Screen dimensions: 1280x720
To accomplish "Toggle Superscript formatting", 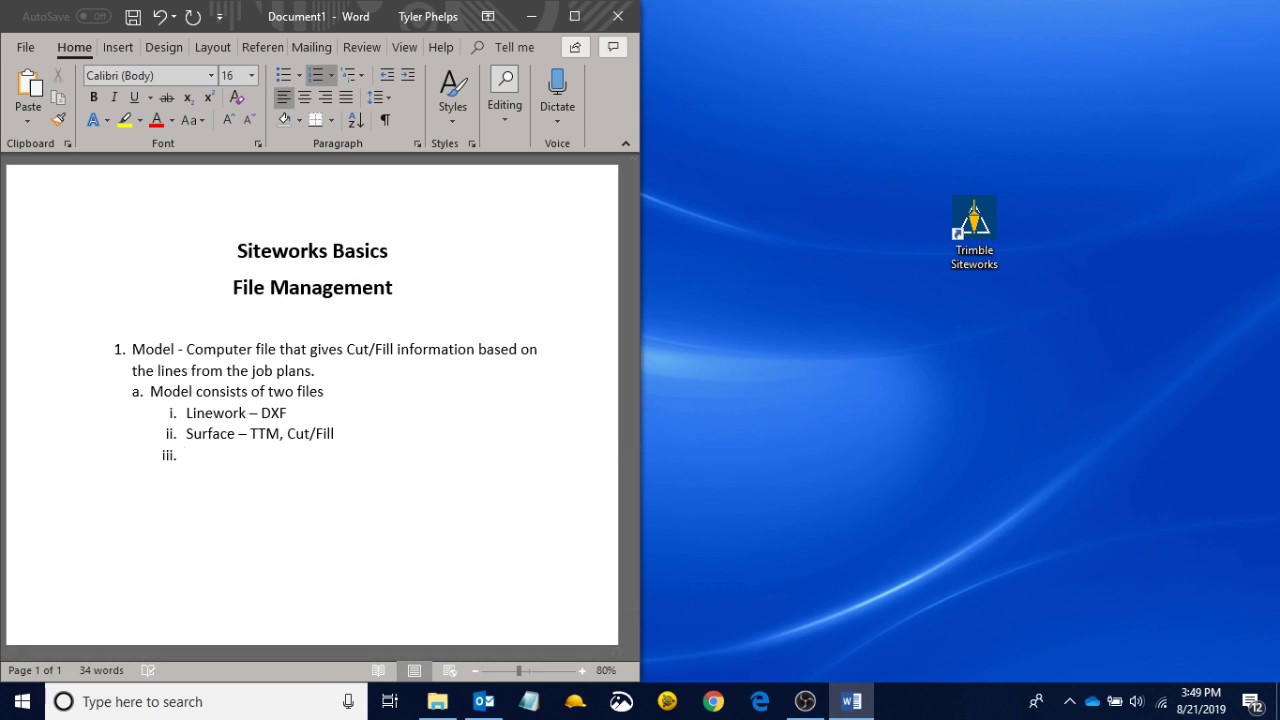I will pyautogui.click(x=209, y=98).
